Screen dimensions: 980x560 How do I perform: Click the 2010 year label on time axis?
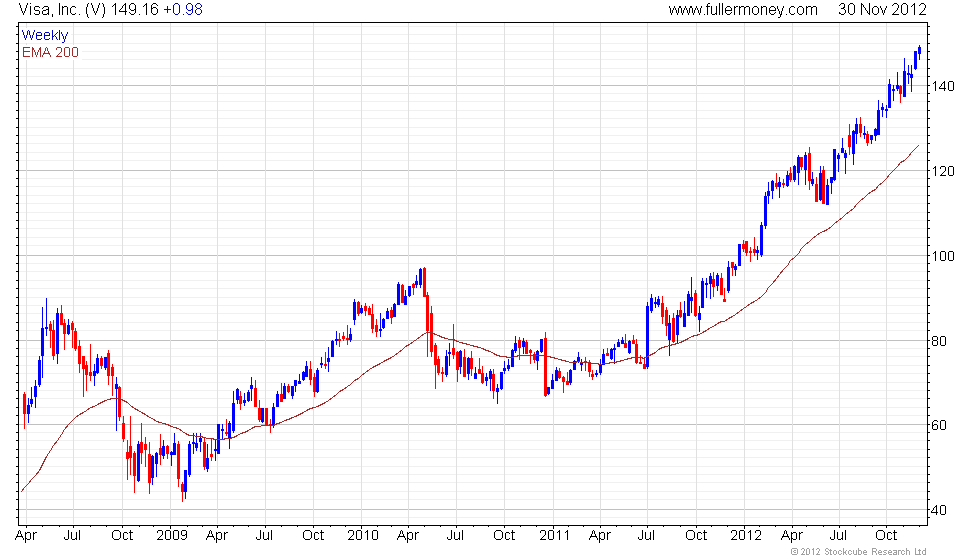363,536
